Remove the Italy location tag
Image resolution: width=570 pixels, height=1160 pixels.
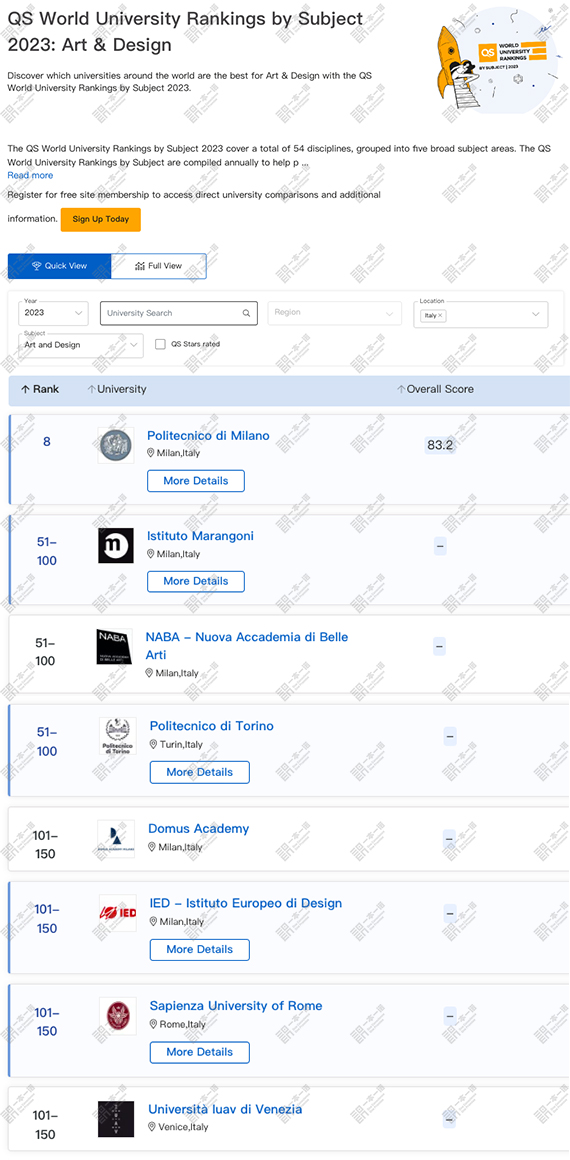440,315
